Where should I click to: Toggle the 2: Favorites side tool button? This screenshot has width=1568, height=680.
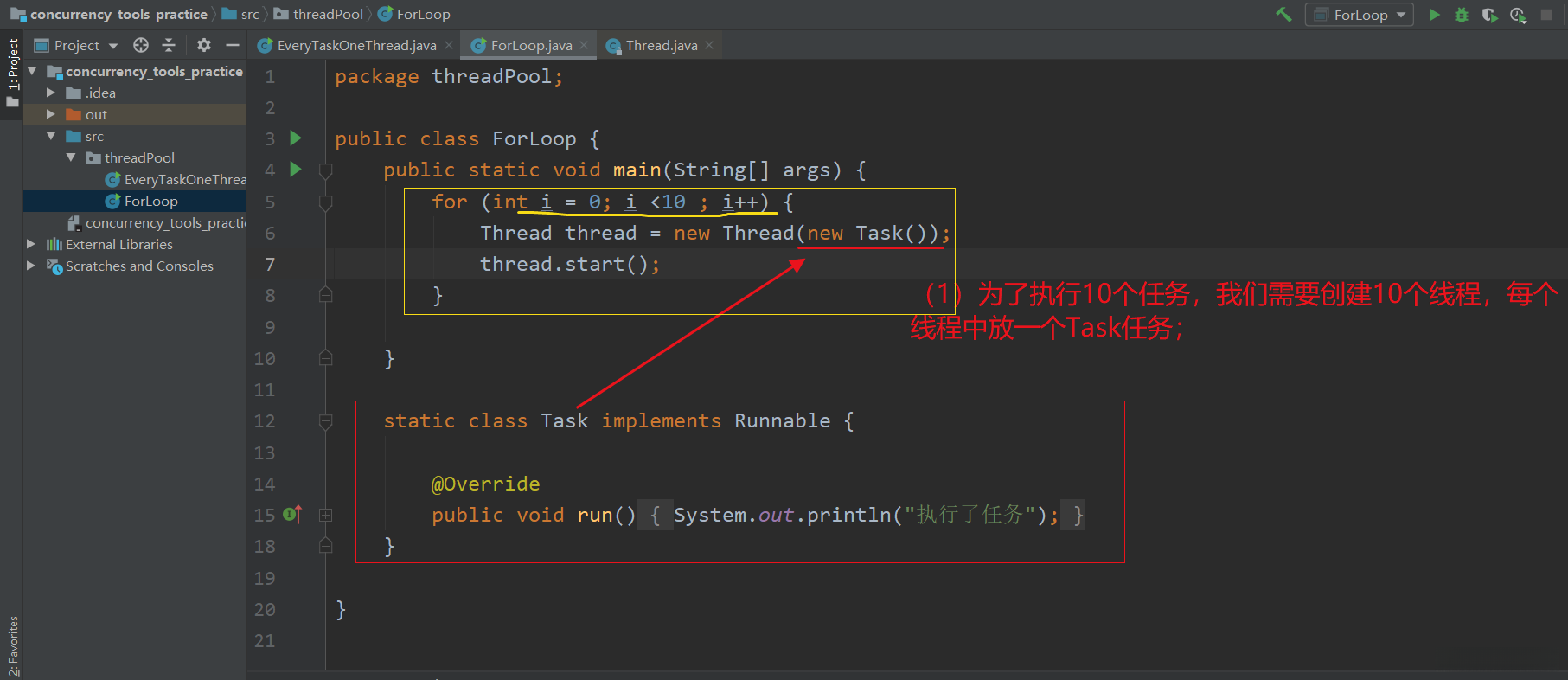click(12, 645)
